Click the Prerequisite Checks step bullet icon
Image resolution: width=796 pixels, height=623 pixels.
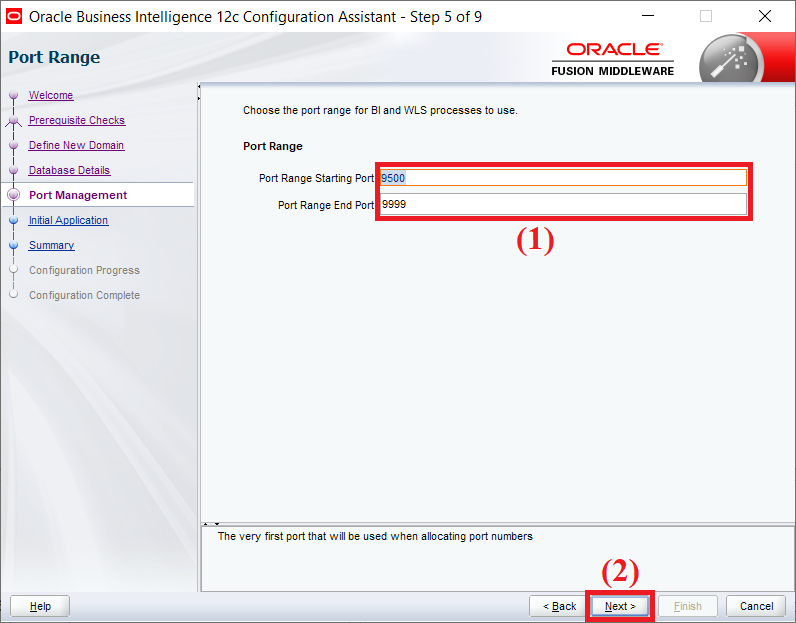pyautogui.click(x=14, y=120)
